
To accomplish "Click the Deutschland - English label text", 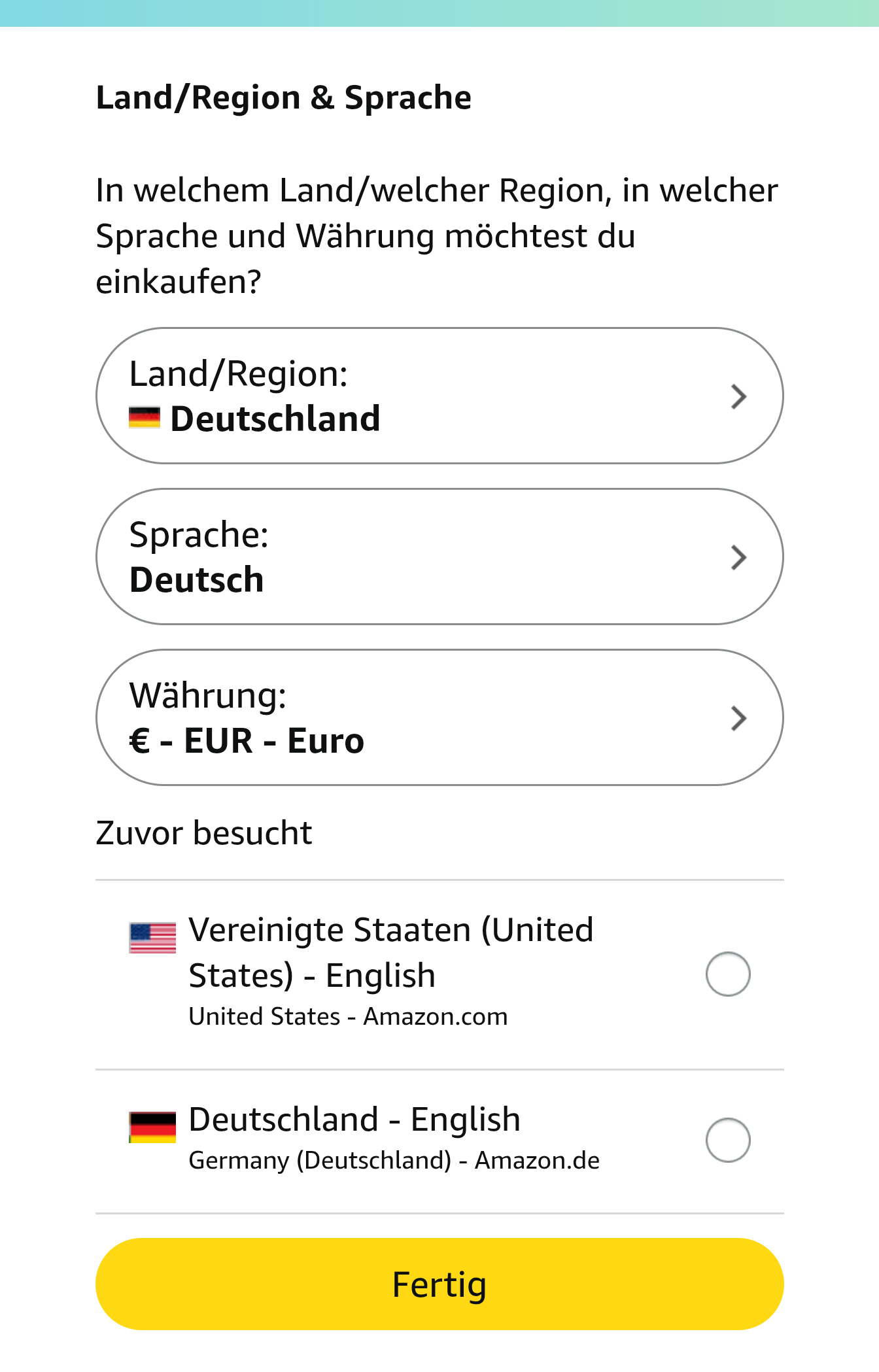I will 354,1119.
